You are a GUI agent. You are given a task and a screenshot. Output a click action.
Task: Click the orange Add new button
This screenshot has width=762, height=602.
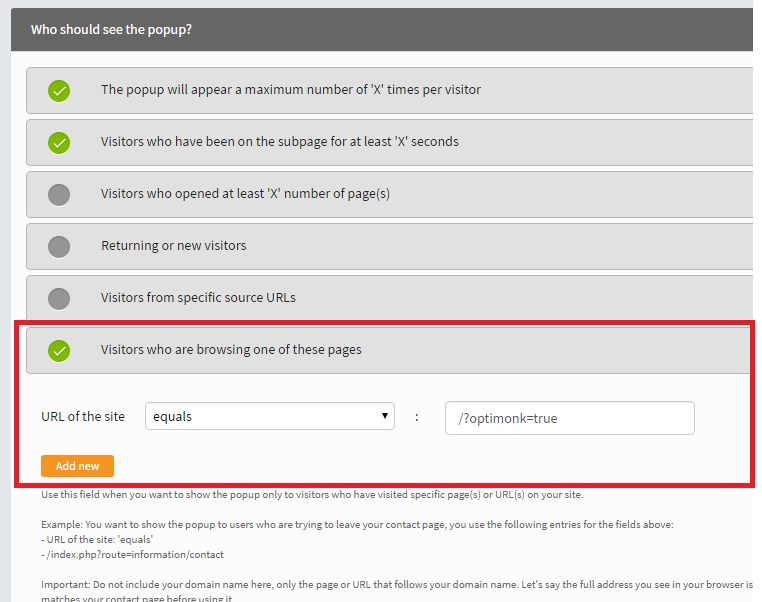tap(77, 466)
